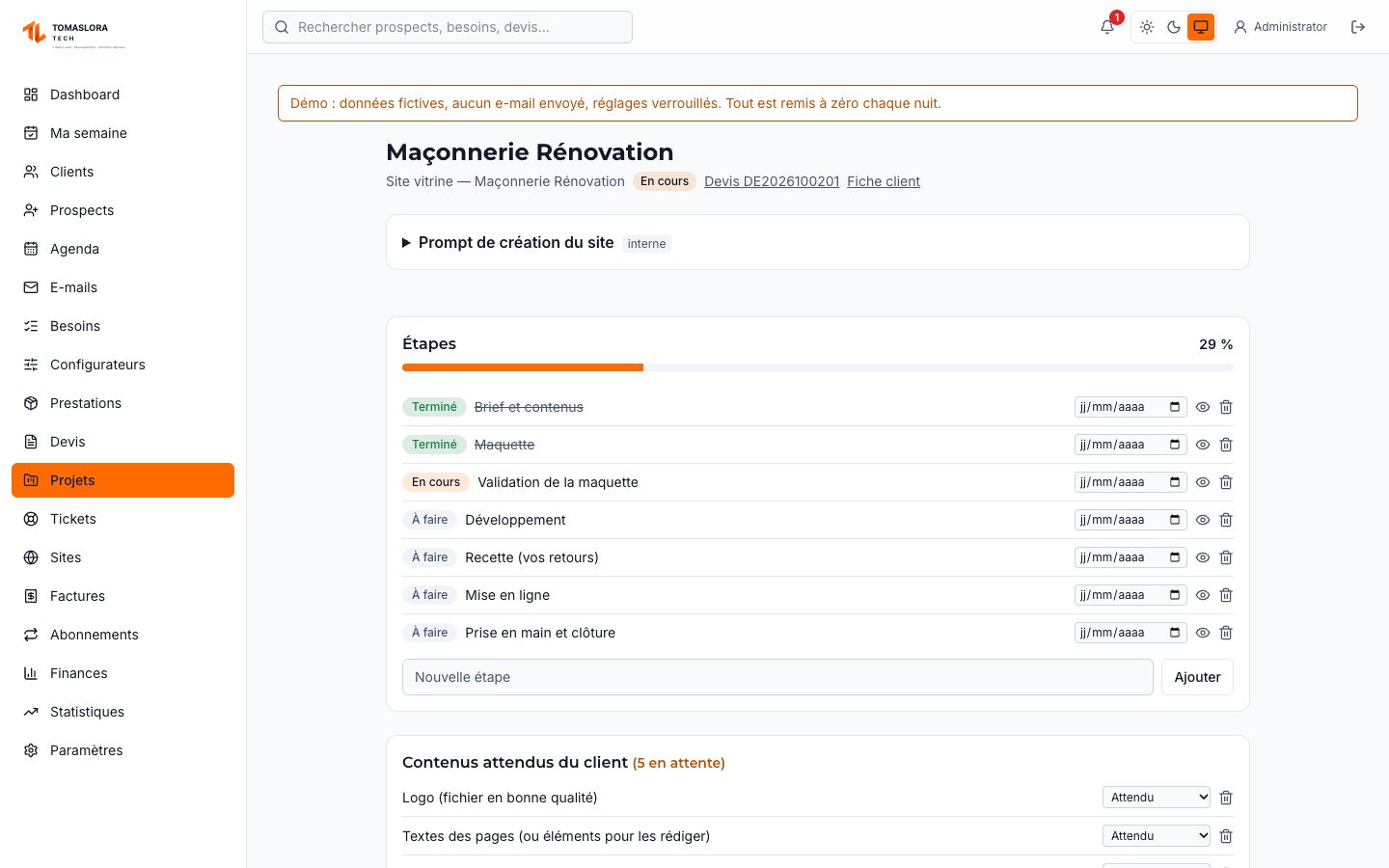Open Tickets section in sidebar

pyautogui.click(x=123, y=519)
